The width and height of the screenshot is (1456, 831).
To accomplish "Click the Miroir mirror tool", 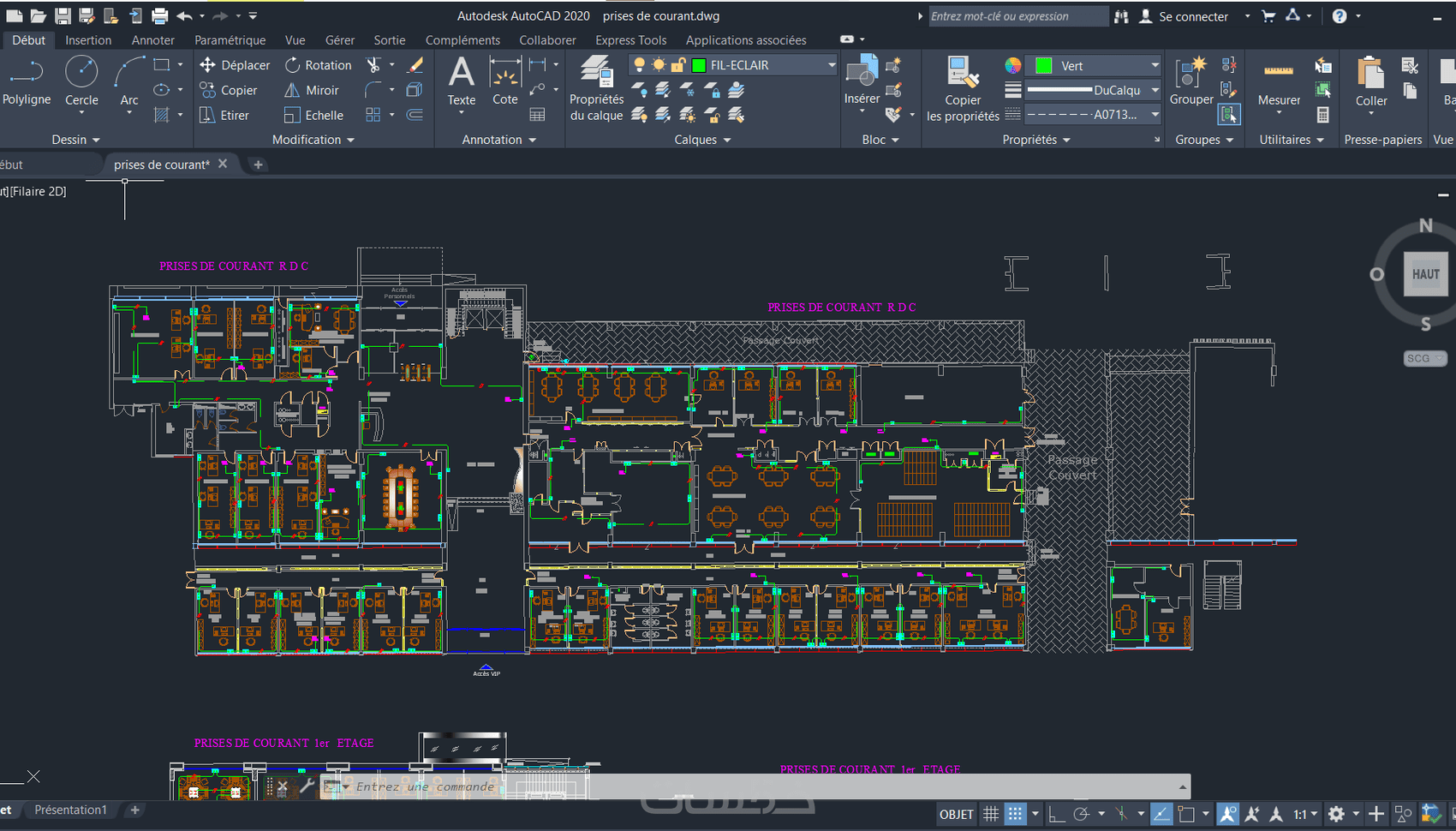I will click(312, 90).
